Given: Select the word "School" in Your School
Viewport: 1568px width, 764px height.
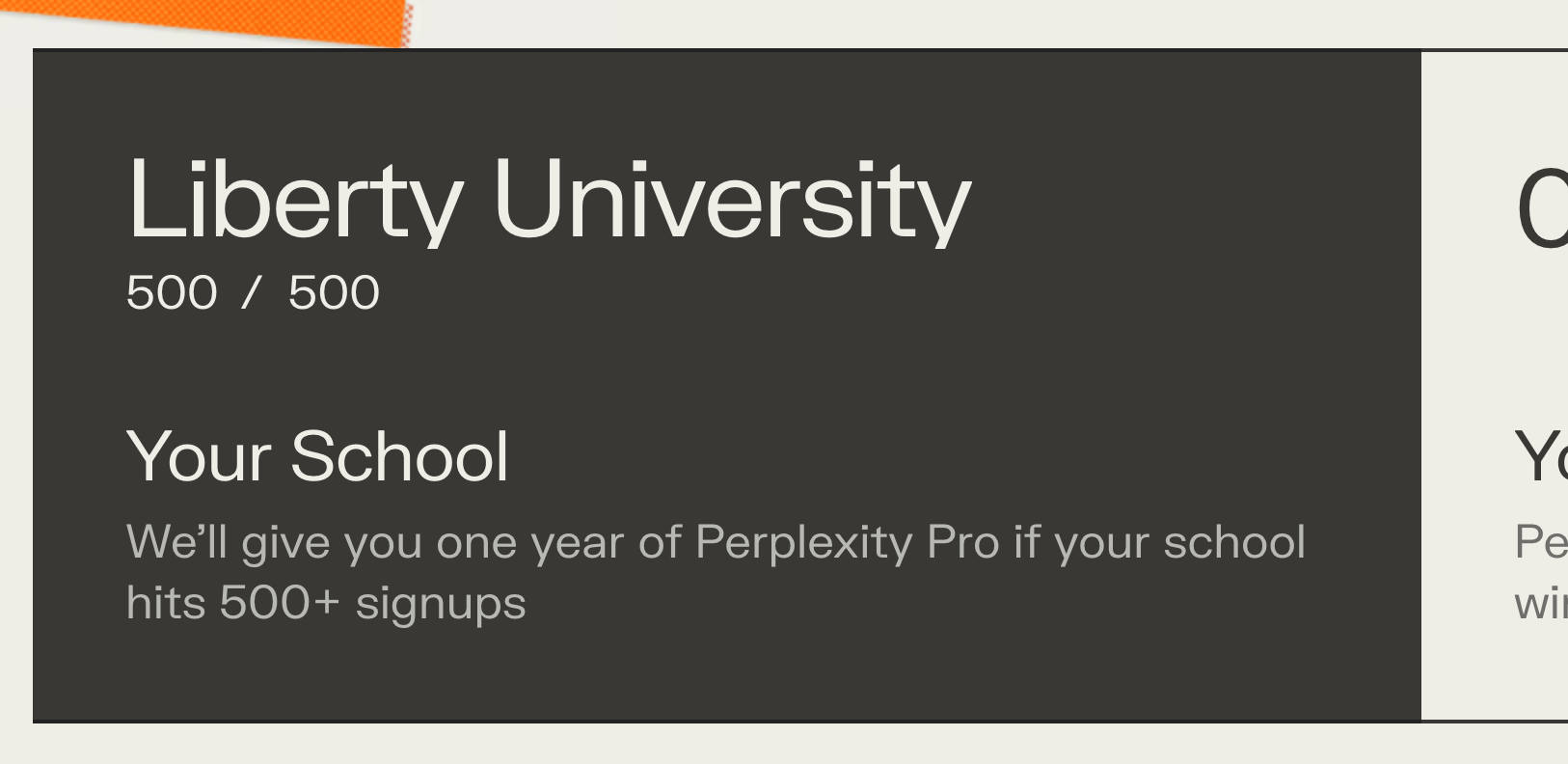Looking at the screenshot, I should click(399, 456).
